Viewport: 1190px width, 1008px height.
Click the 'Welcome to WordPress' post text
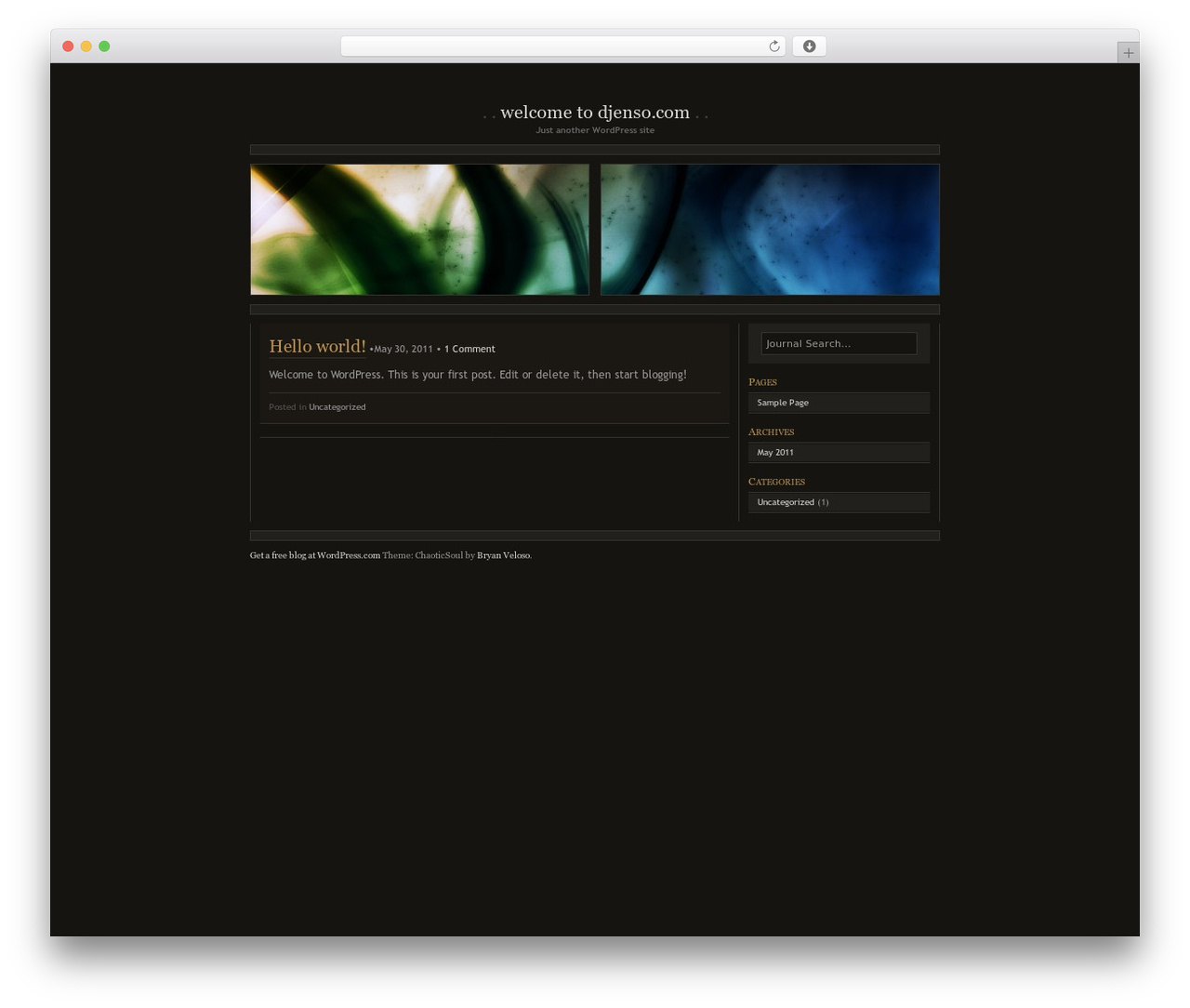tap(478, 375)
